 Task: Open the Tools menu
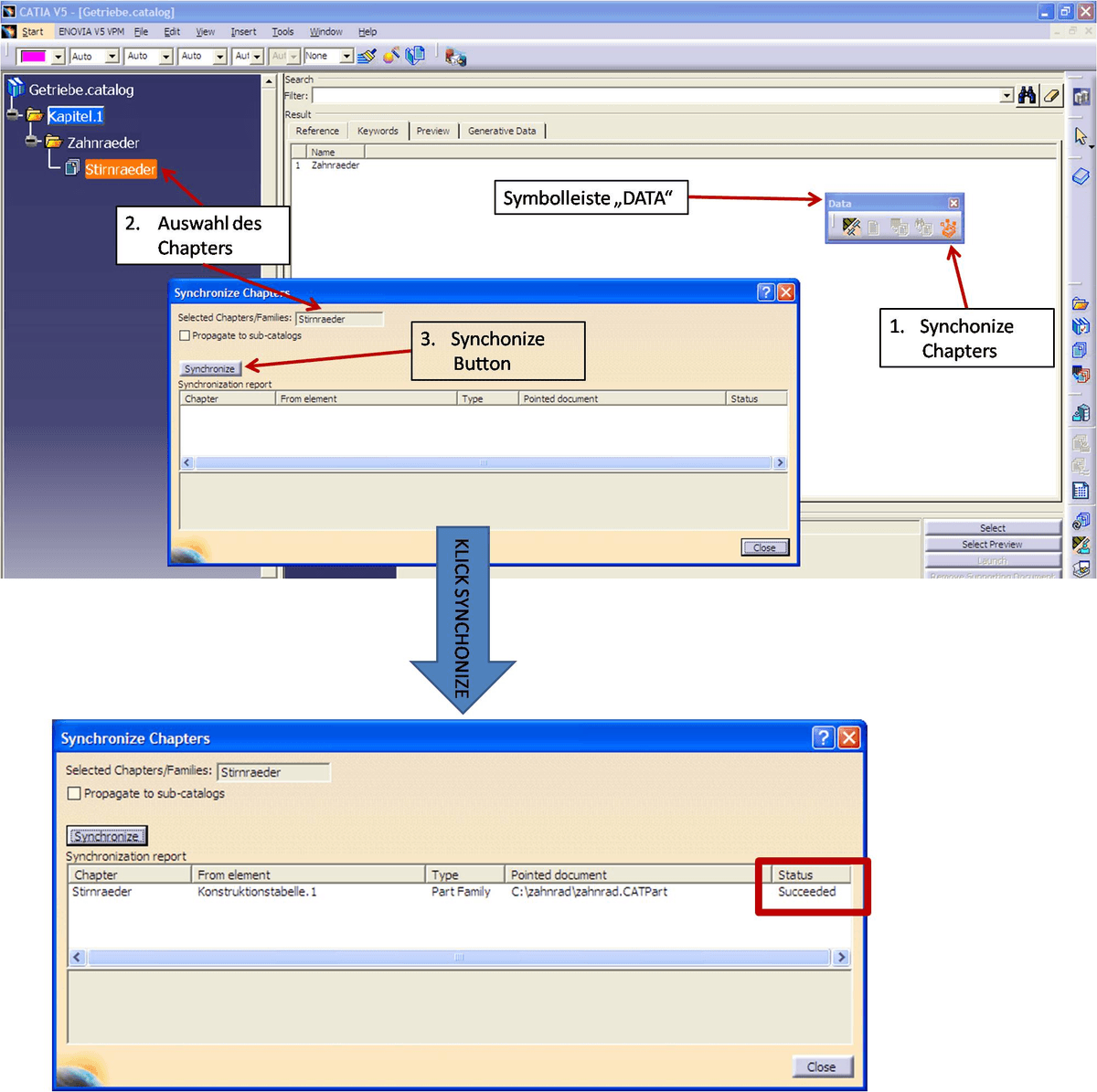[x=282, y=31]
